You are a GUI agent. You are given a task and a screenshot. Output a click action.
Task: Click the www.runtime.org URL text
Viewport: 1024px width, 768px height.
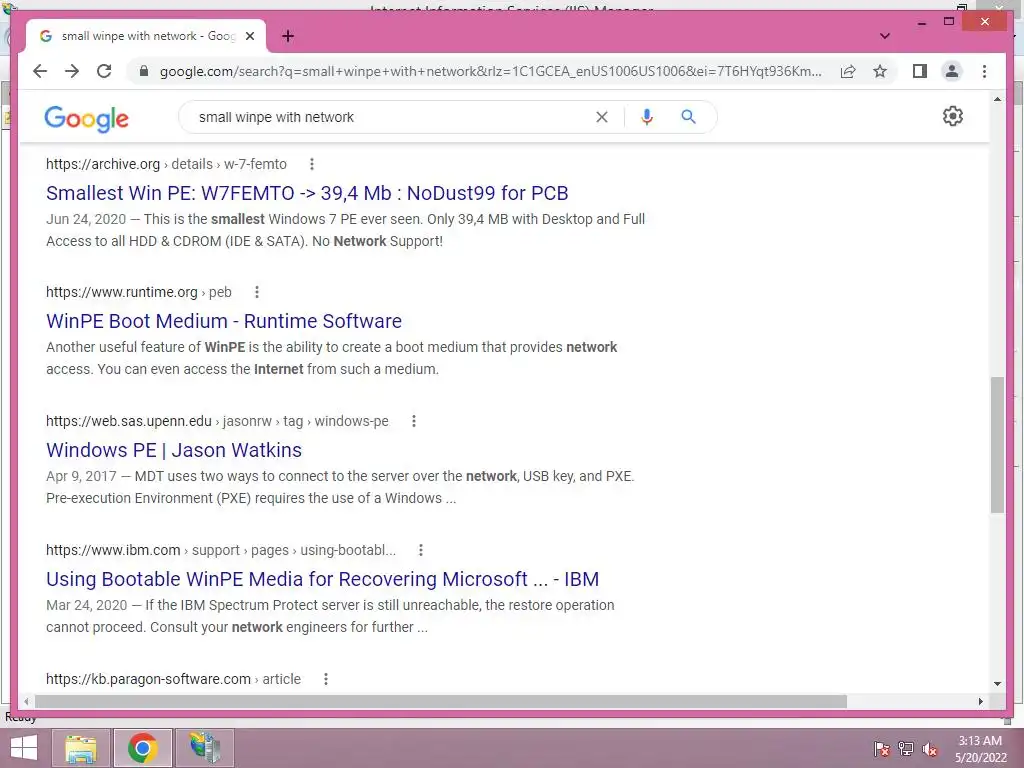138,292
